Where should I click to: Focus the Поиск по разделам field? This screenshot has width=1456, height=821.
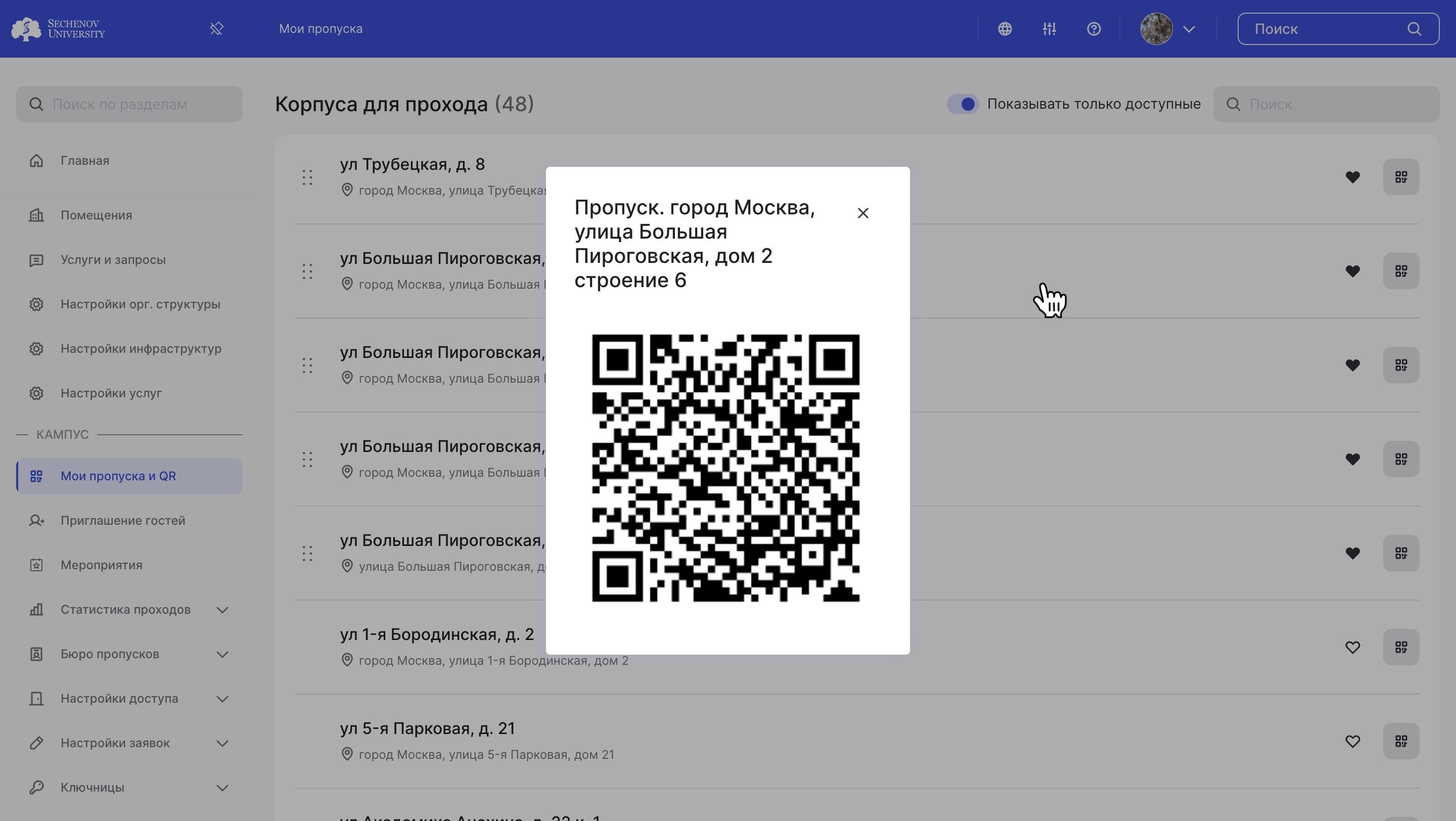tap(129, 104)
